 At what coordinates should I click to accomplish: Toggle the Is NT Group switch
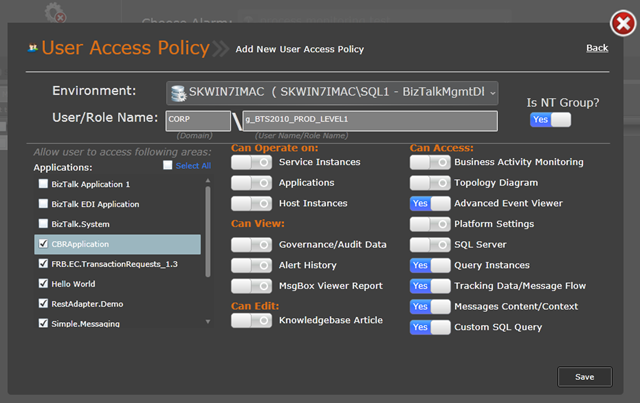click(550, 120)
